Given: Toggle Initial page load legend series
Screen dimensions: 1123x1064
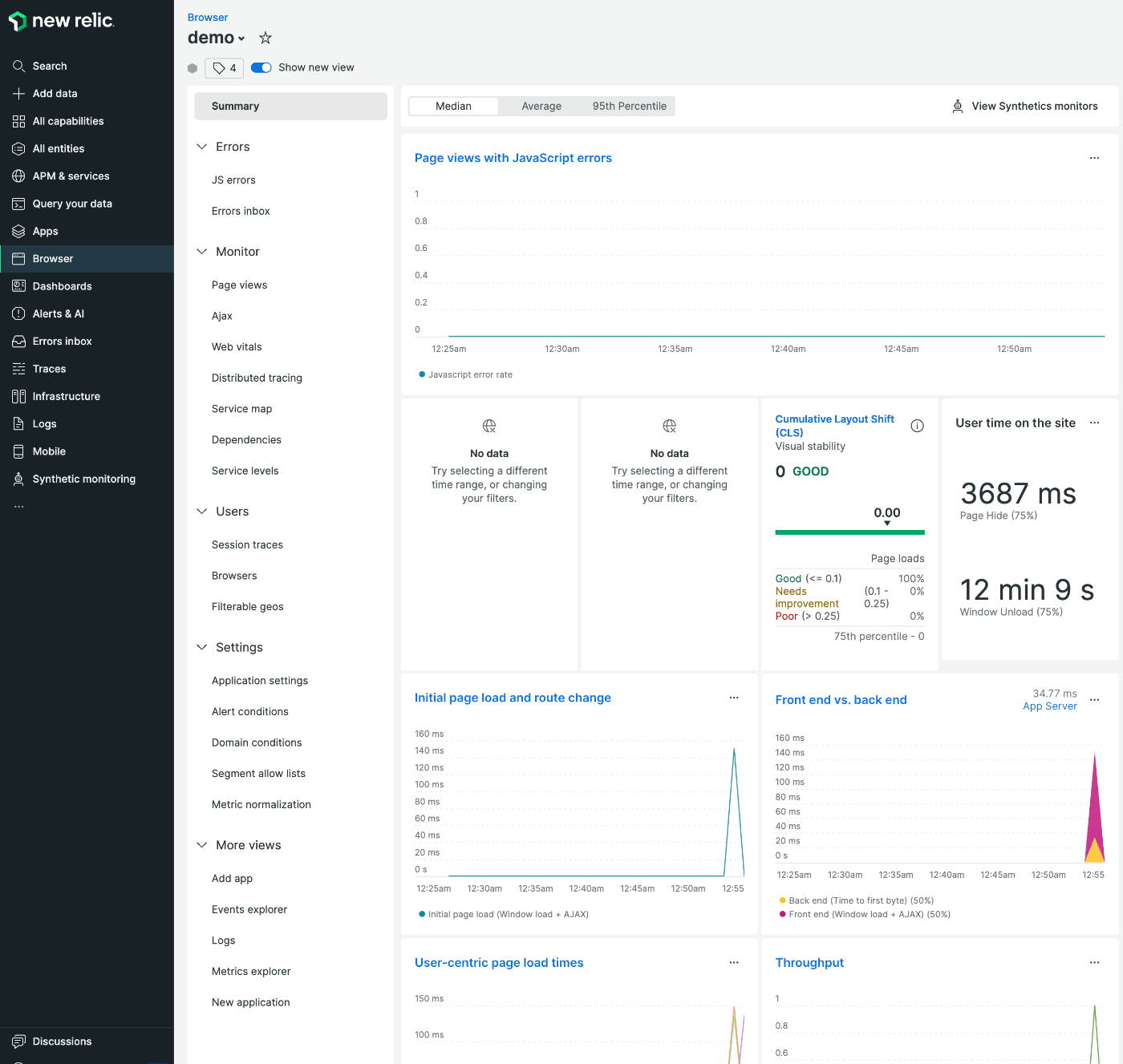Looking at the screenshot, I should [504, 914].
